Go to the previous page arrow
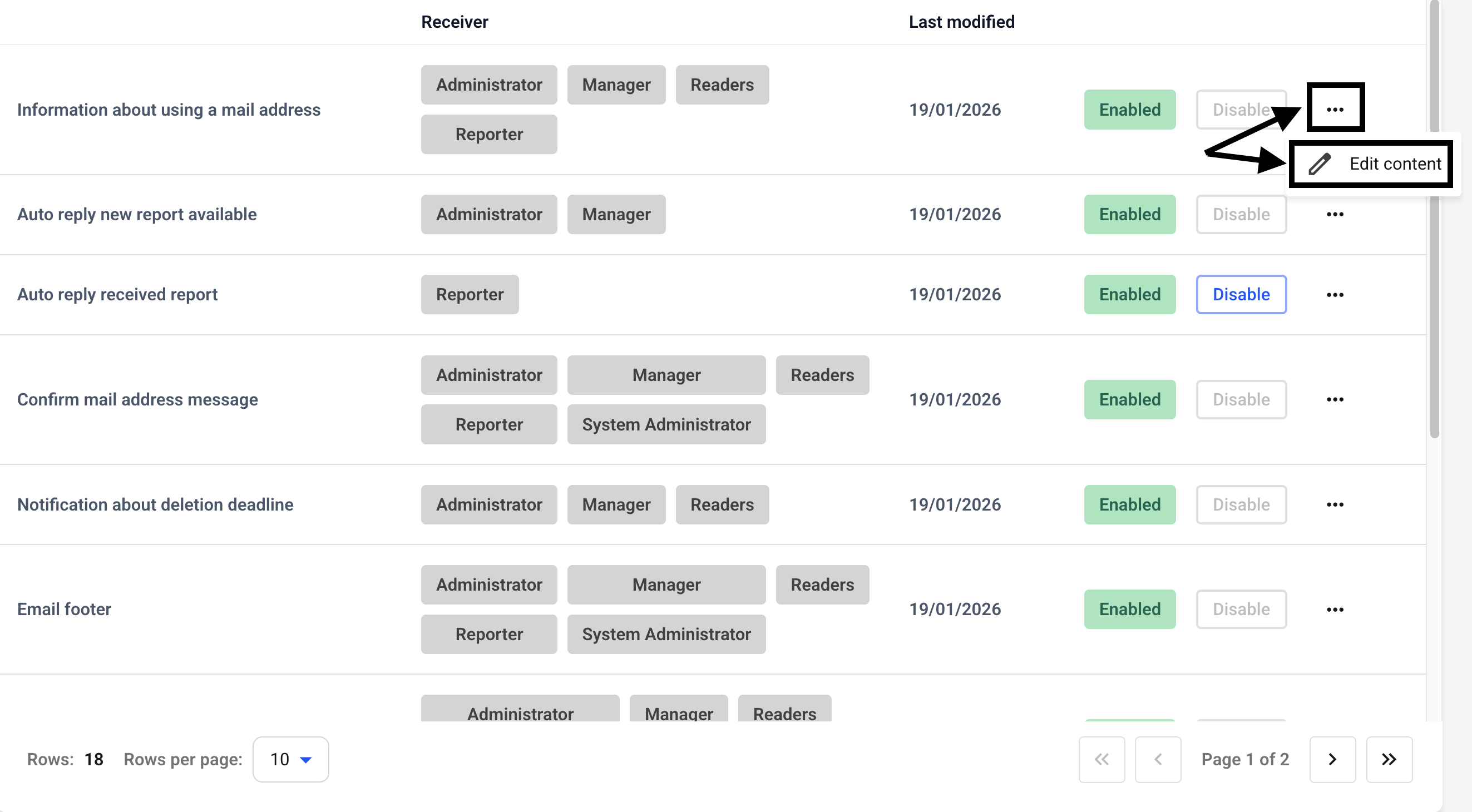The height and width of the screenshot is (812, 1472). click(1158, 759)
